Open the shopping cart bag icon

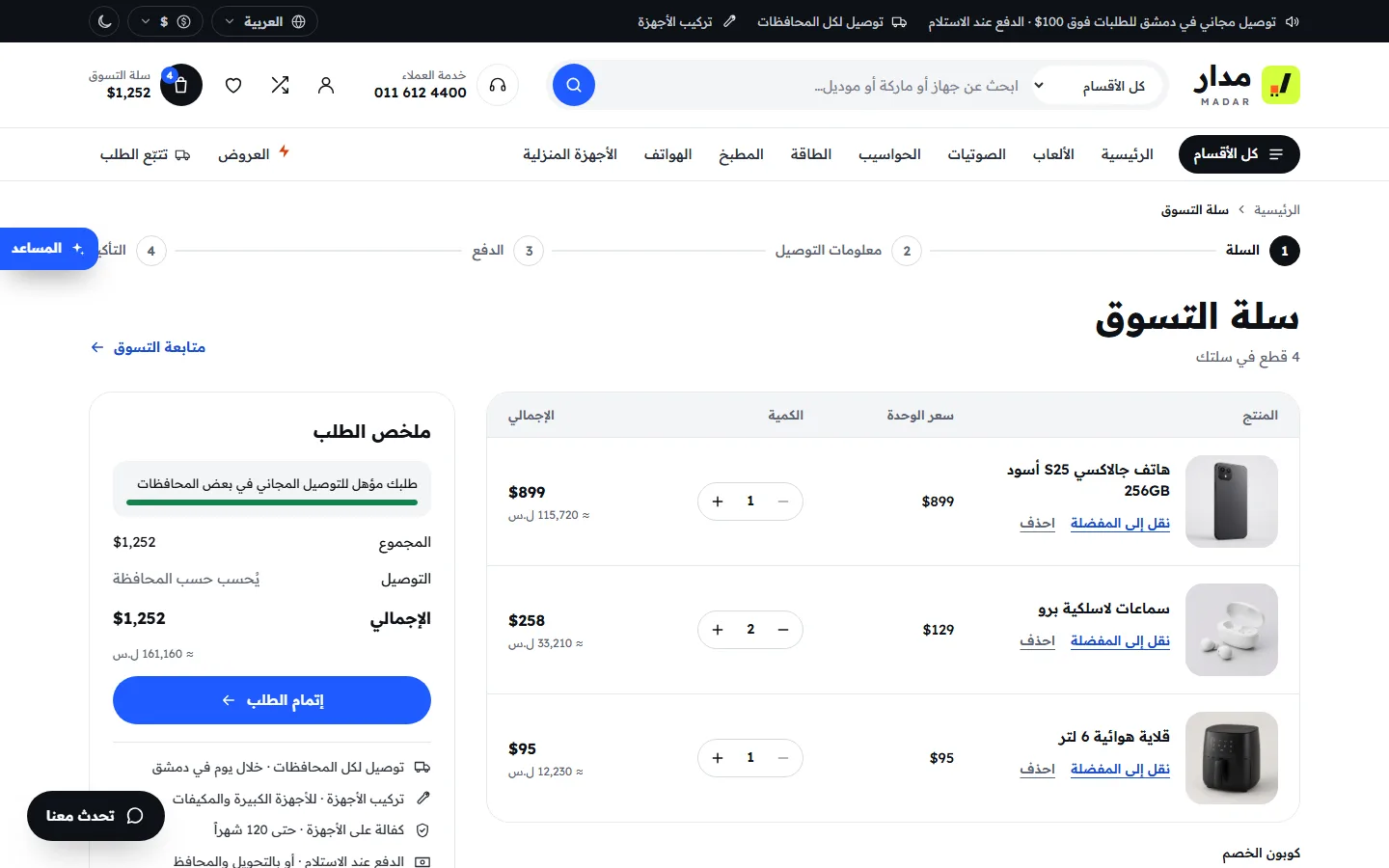tap(181, 85)
